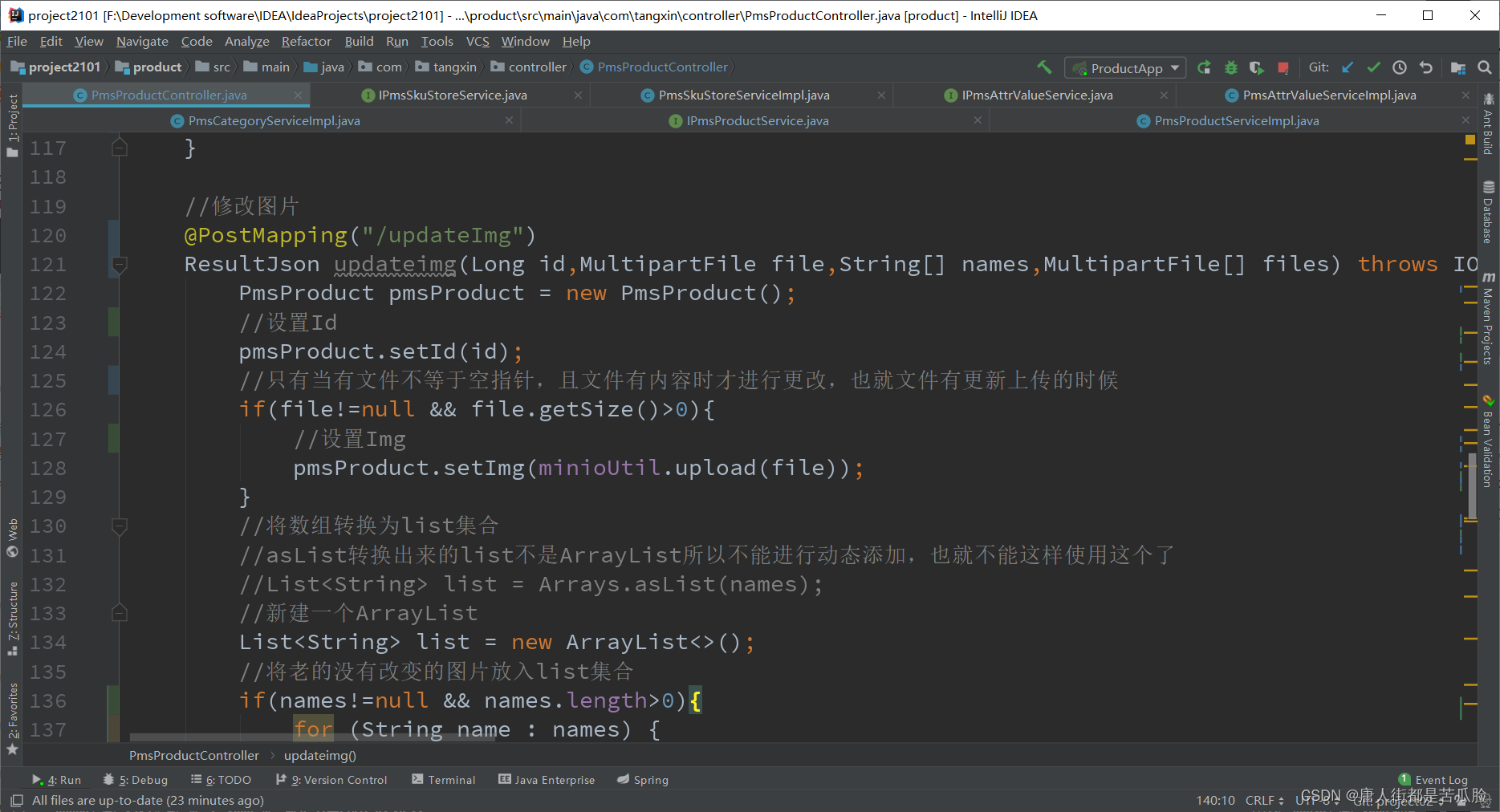Toggle the Maven Projects side panel
The image size is (1500, 812).
point(1489,318)
